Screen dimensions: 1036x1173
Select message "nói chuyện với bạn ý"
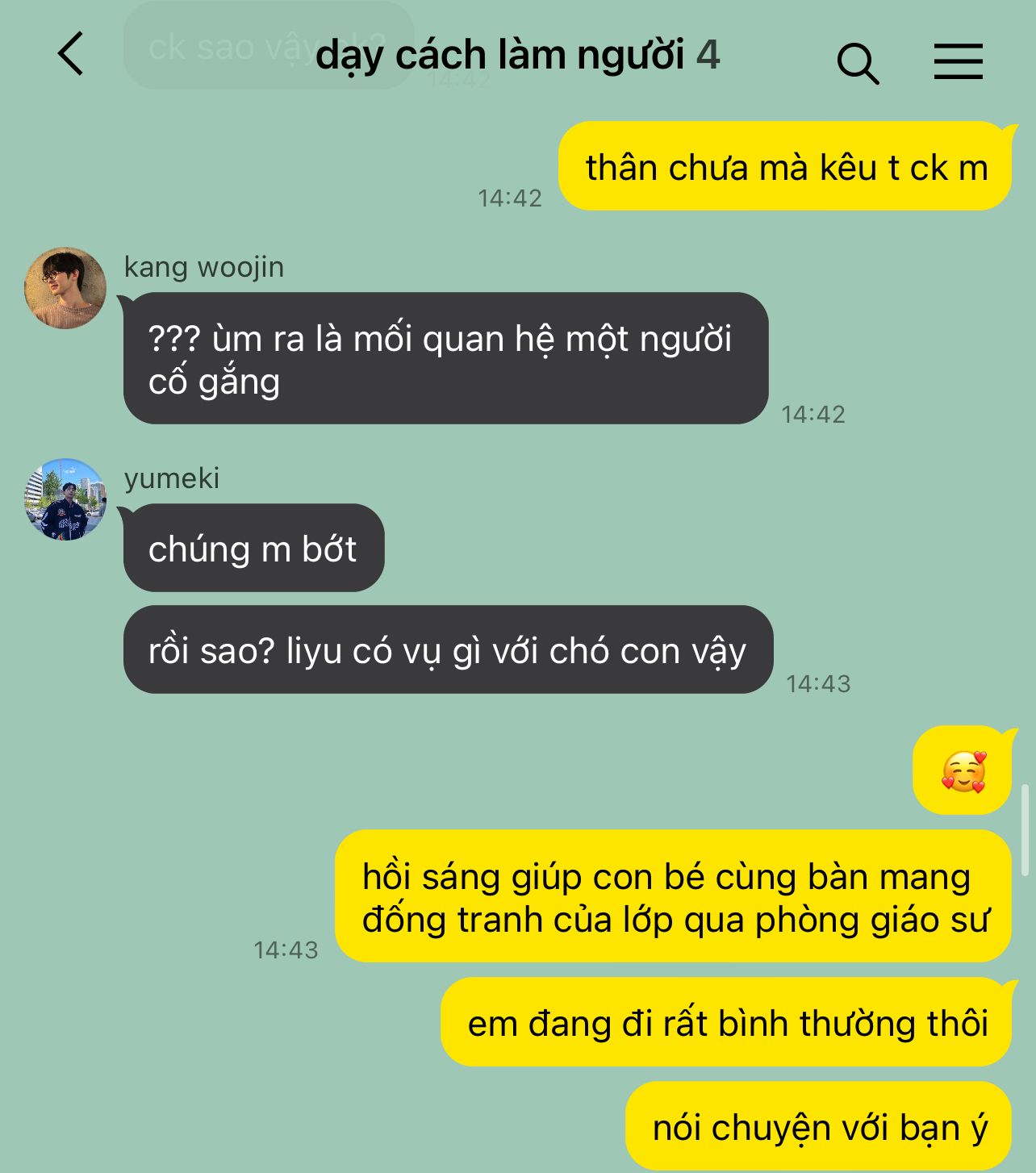818,1126
